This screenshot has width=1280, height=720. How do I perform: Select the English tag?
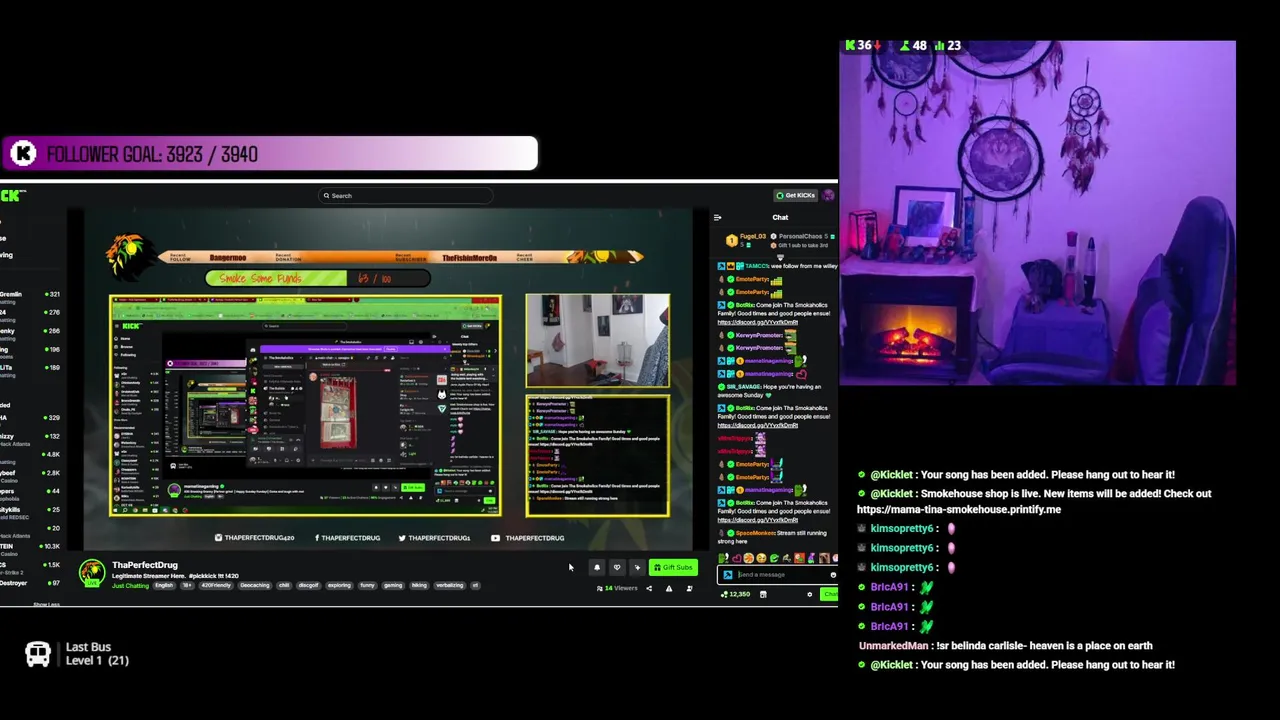point(164,585)
